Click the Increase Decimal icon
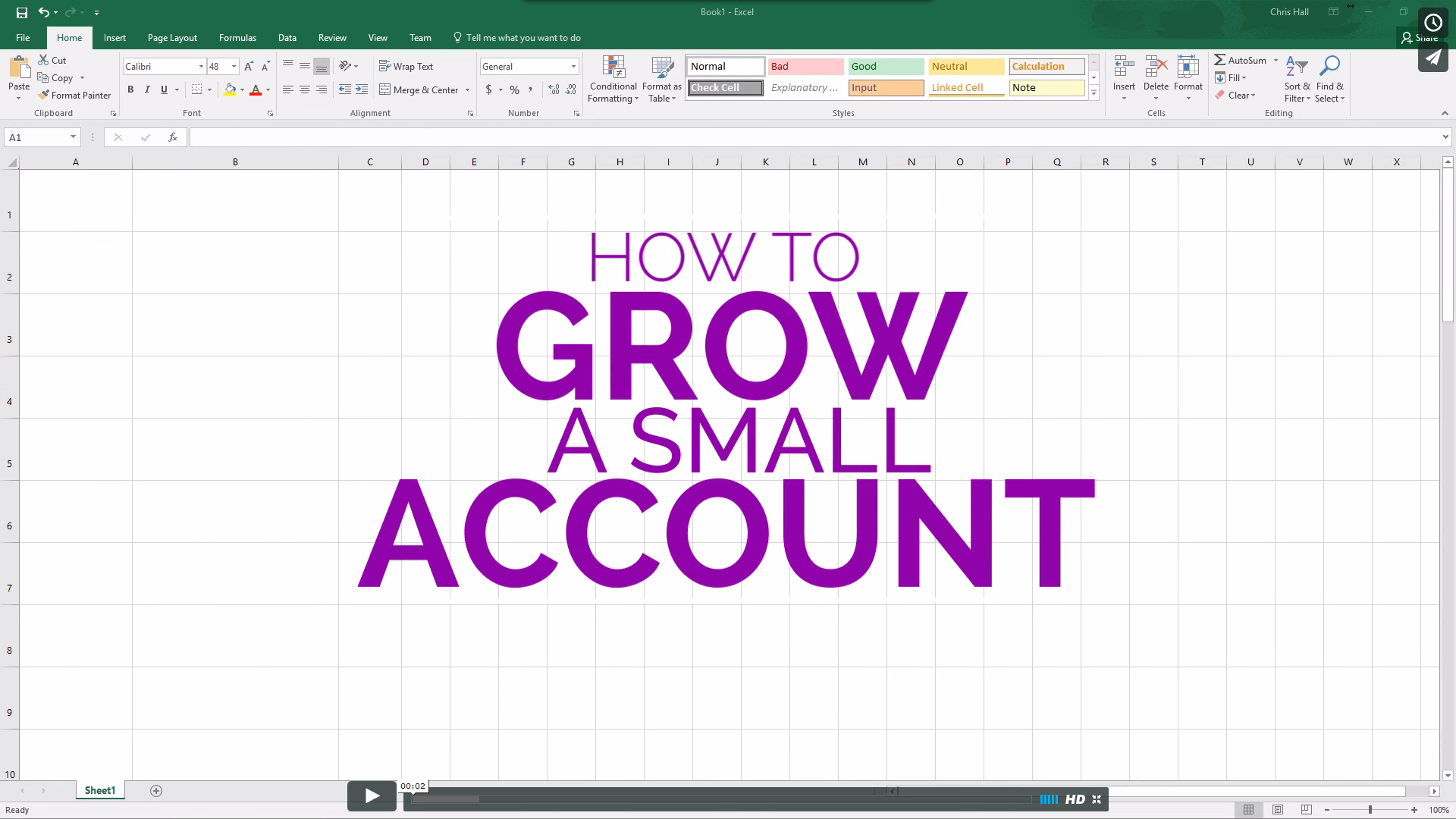The width and height of the screenshot is (1456, 819). pyautogui.click(x=554, y=89)
